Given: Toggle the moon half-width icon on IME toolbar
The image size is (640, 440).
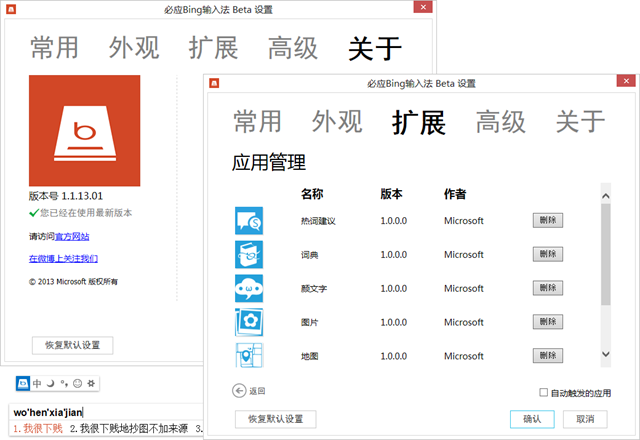Looking at the screenshot, I should pos(51,383).
